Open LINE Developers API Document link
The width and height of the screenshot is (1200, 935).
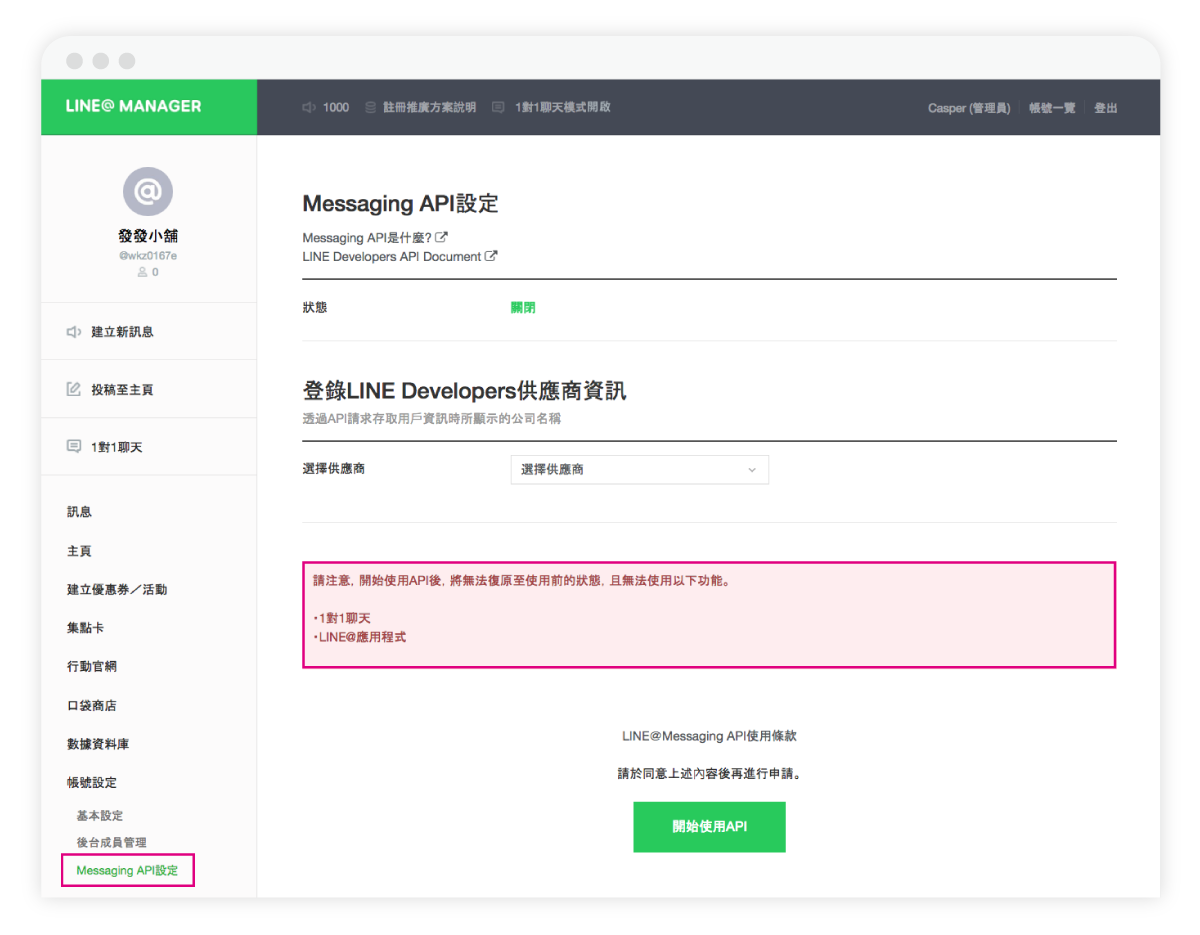392,257
